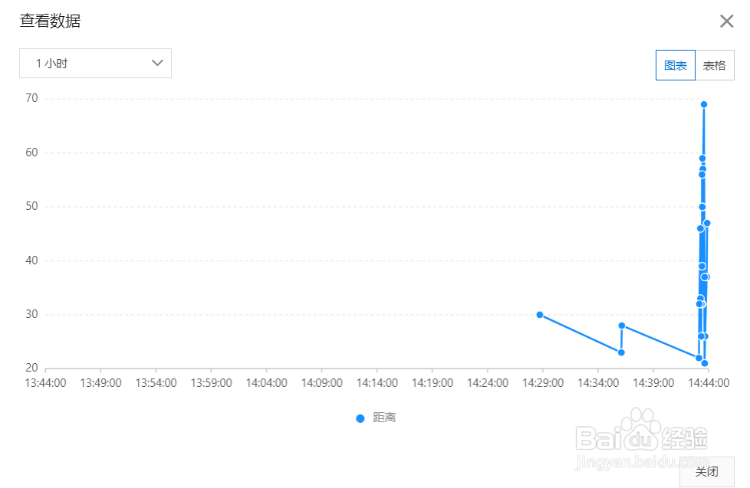Viewport: 750px width, 488px height.
Task: Open the 1 小时 time range dropdown
Action: tap(95, 63)
